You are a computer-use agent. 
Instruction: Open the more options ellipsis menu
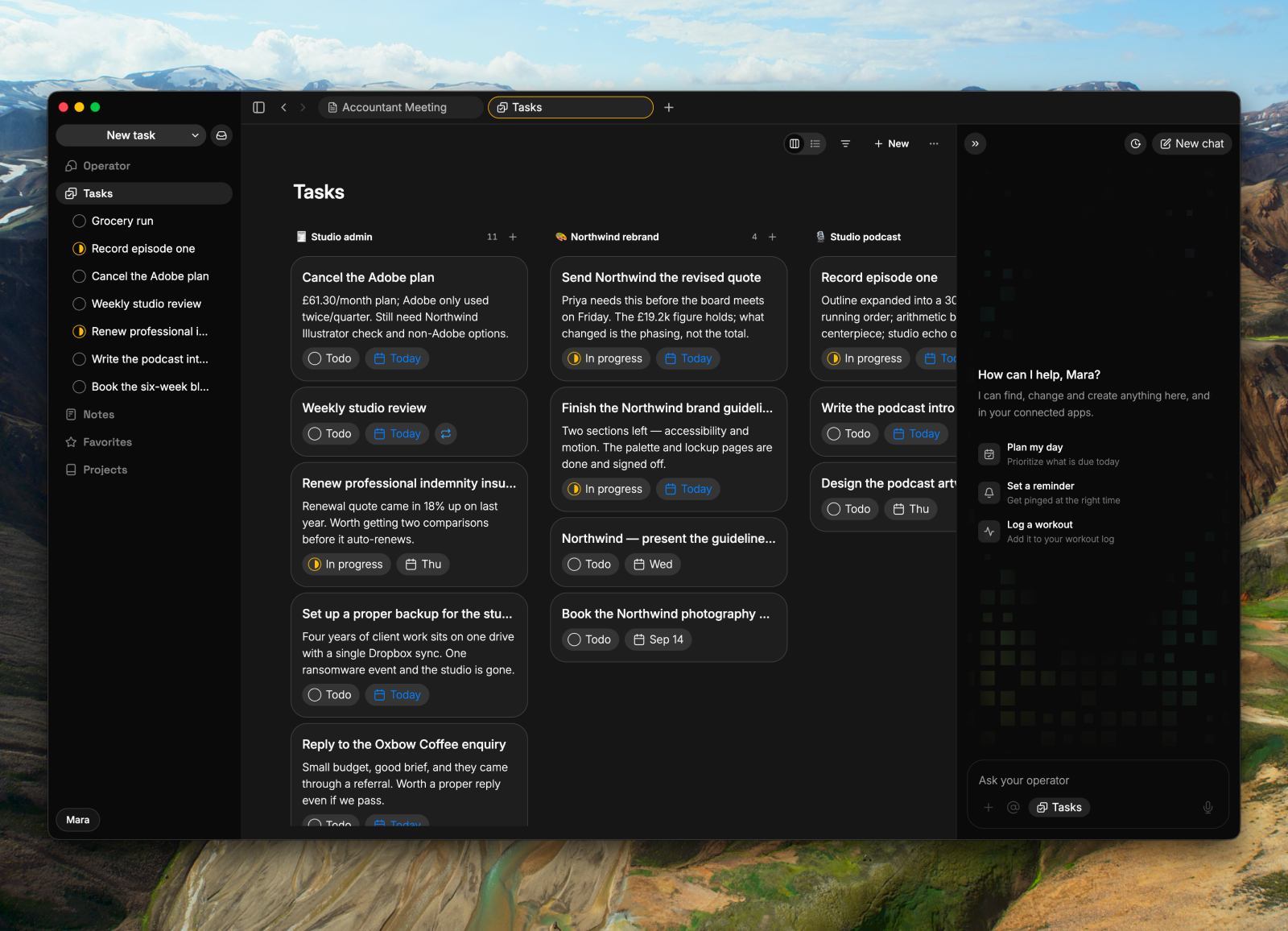[x=934, y=143]
